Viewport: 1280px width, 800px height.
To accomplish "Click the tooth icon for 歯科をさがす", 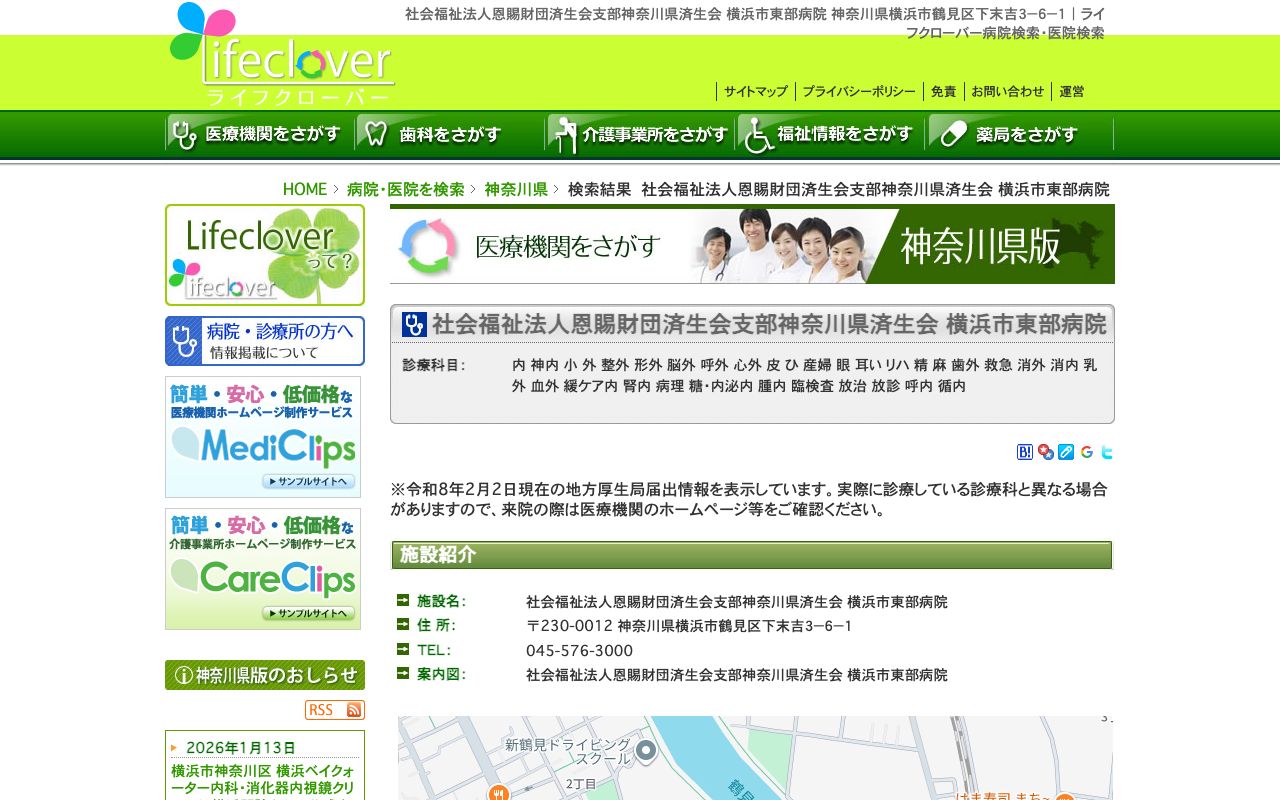I will [x=375, y=132].
